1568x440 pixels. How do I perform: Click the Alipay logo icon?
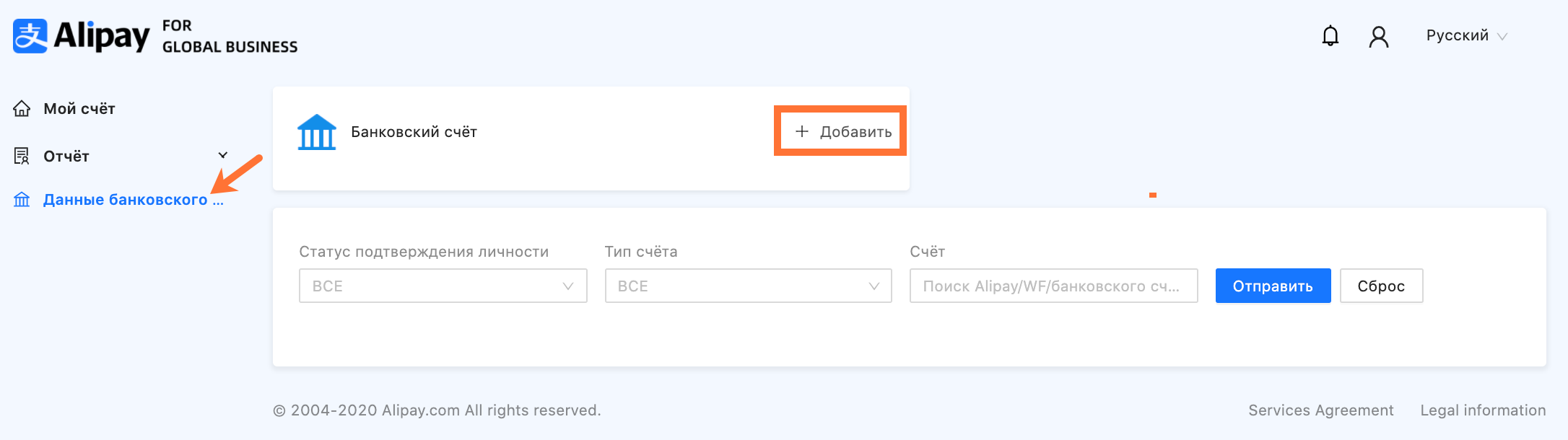coord(30,36)
